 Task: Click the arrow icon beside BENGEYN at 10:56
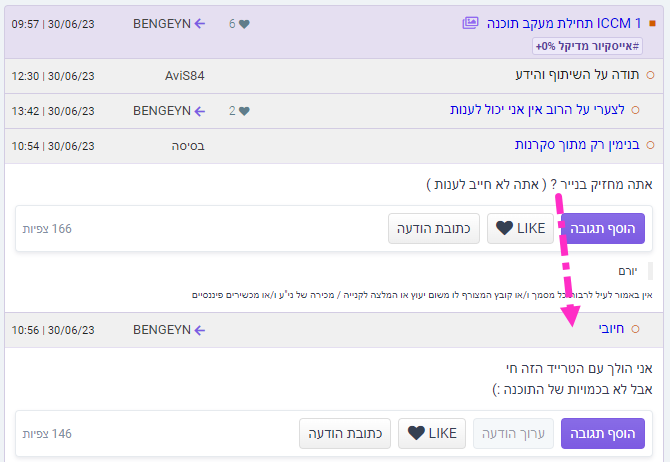(x=200, y=329)
